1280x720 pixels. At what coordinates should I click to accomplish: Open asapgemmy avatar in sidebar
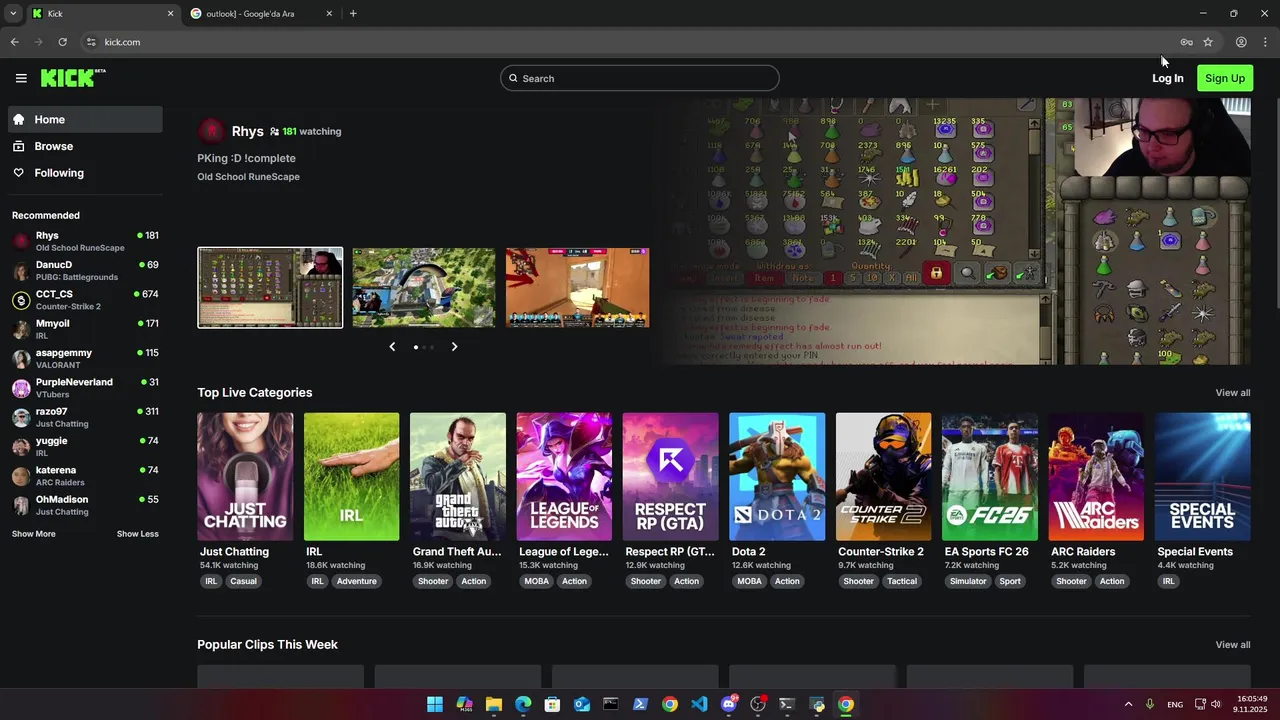point(21,359)
